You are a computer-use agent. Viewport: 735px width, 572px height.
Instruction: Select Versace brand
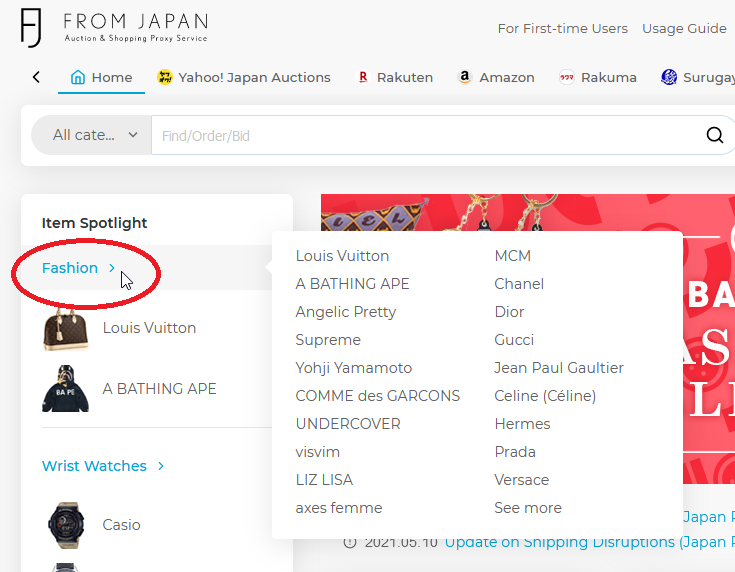coord(522,480)
